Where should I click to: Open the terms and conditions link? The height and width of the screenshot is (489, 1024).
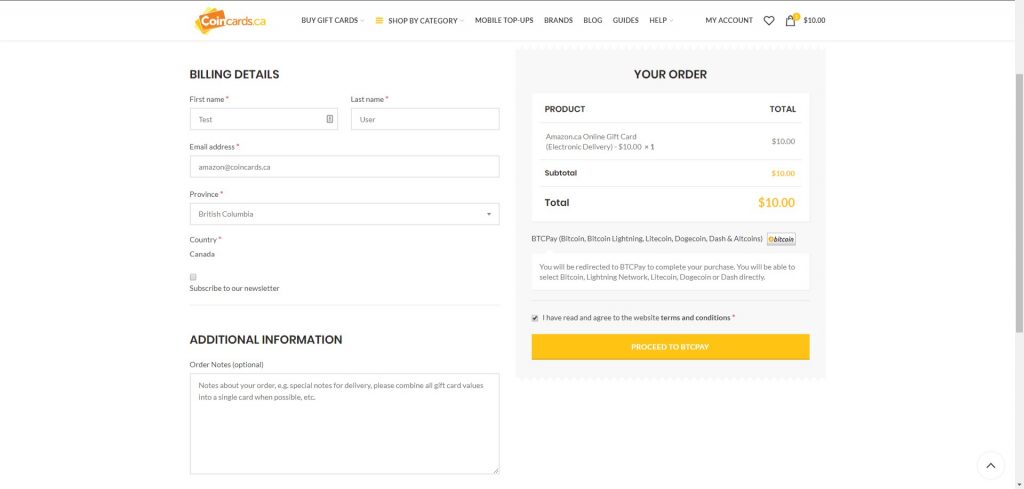(x=695, y=318)
